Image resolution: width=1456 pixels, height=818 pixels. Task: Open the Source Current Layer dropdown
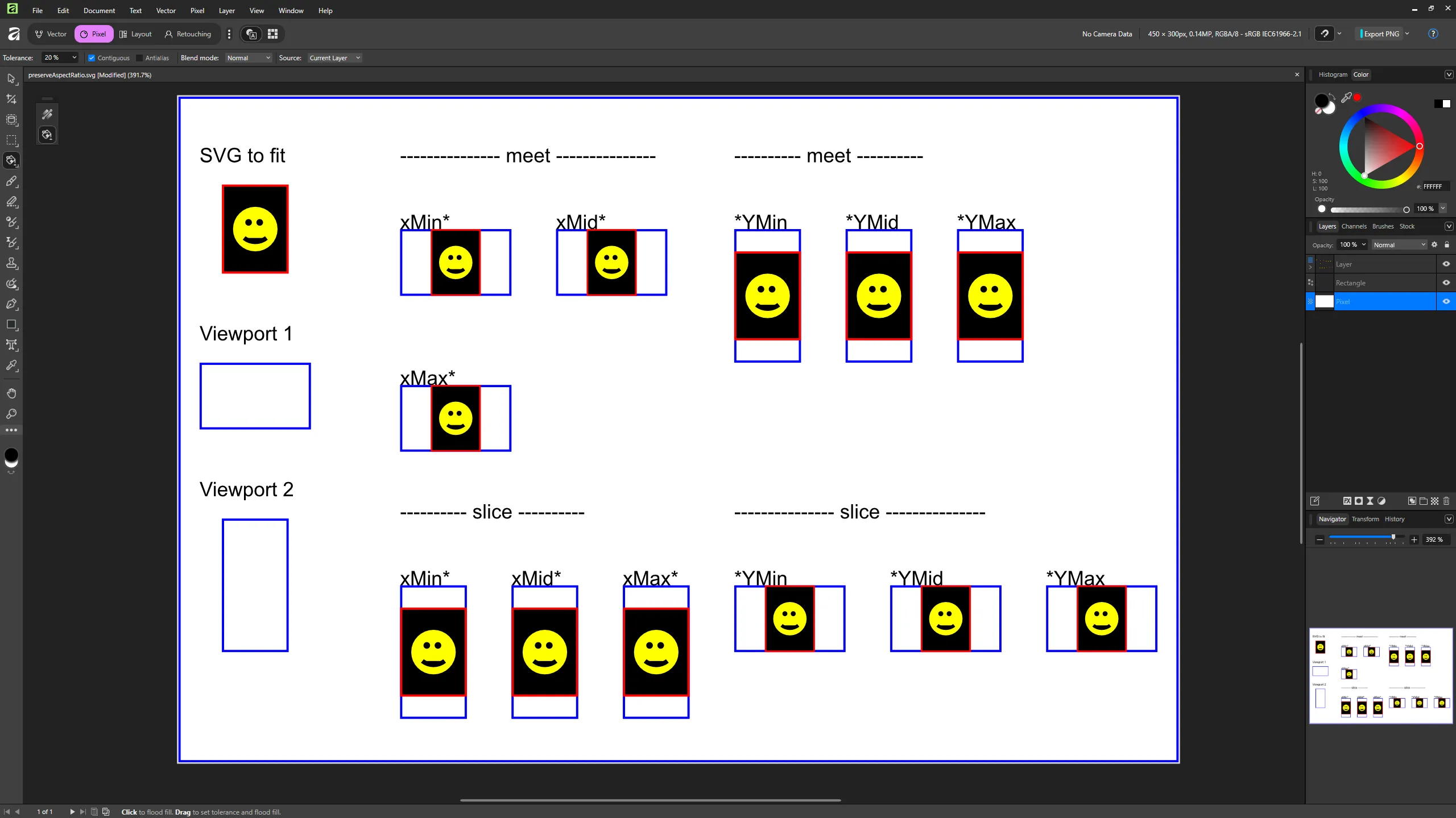334,58
